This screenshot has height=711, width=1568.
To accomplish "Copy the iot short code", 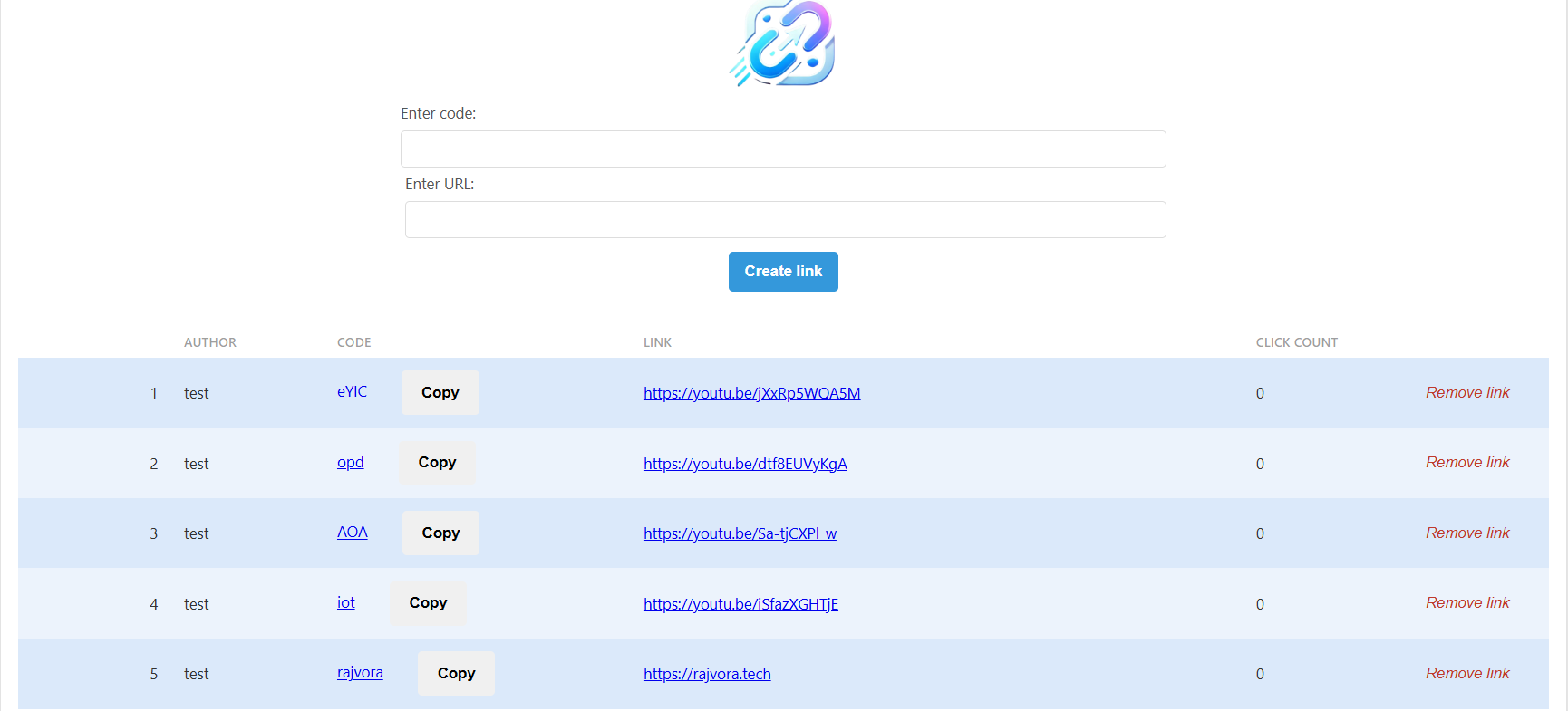I will 428,603.
